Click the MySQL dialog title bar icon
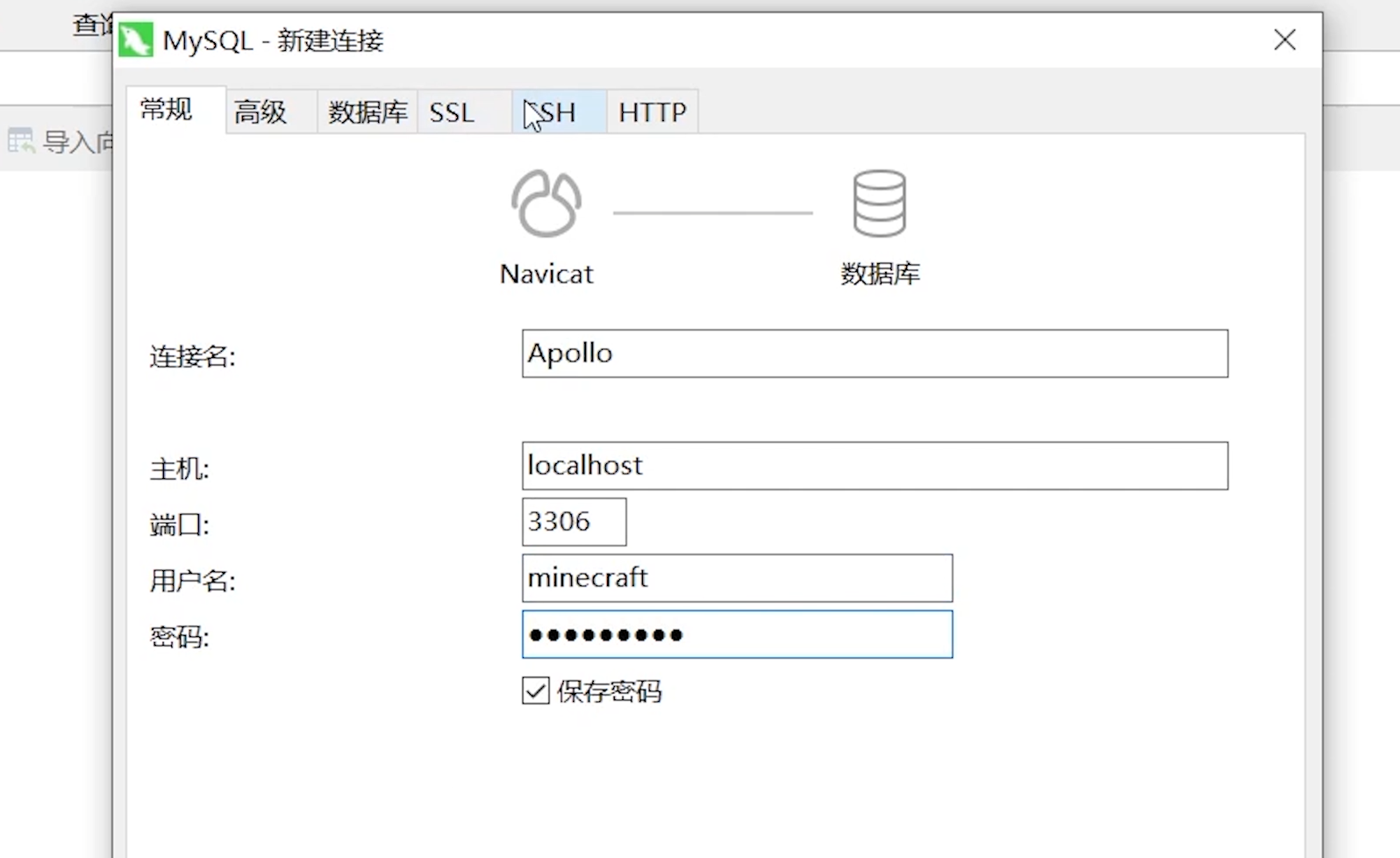Image resolution: width=1400 pixels, height=858 pixels. tap(136, 40)
